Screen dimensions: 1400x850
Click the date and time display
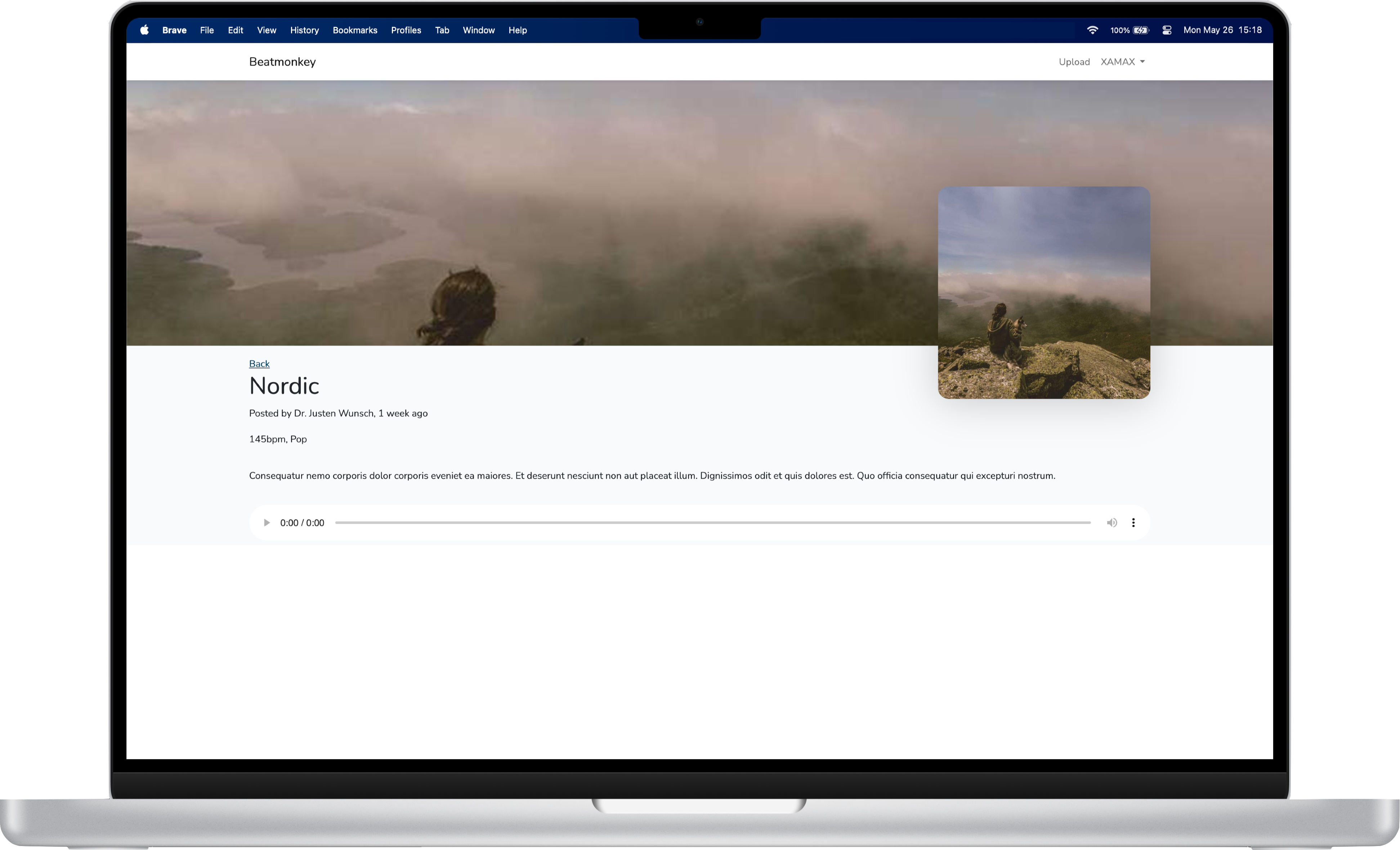(1222, 30)
